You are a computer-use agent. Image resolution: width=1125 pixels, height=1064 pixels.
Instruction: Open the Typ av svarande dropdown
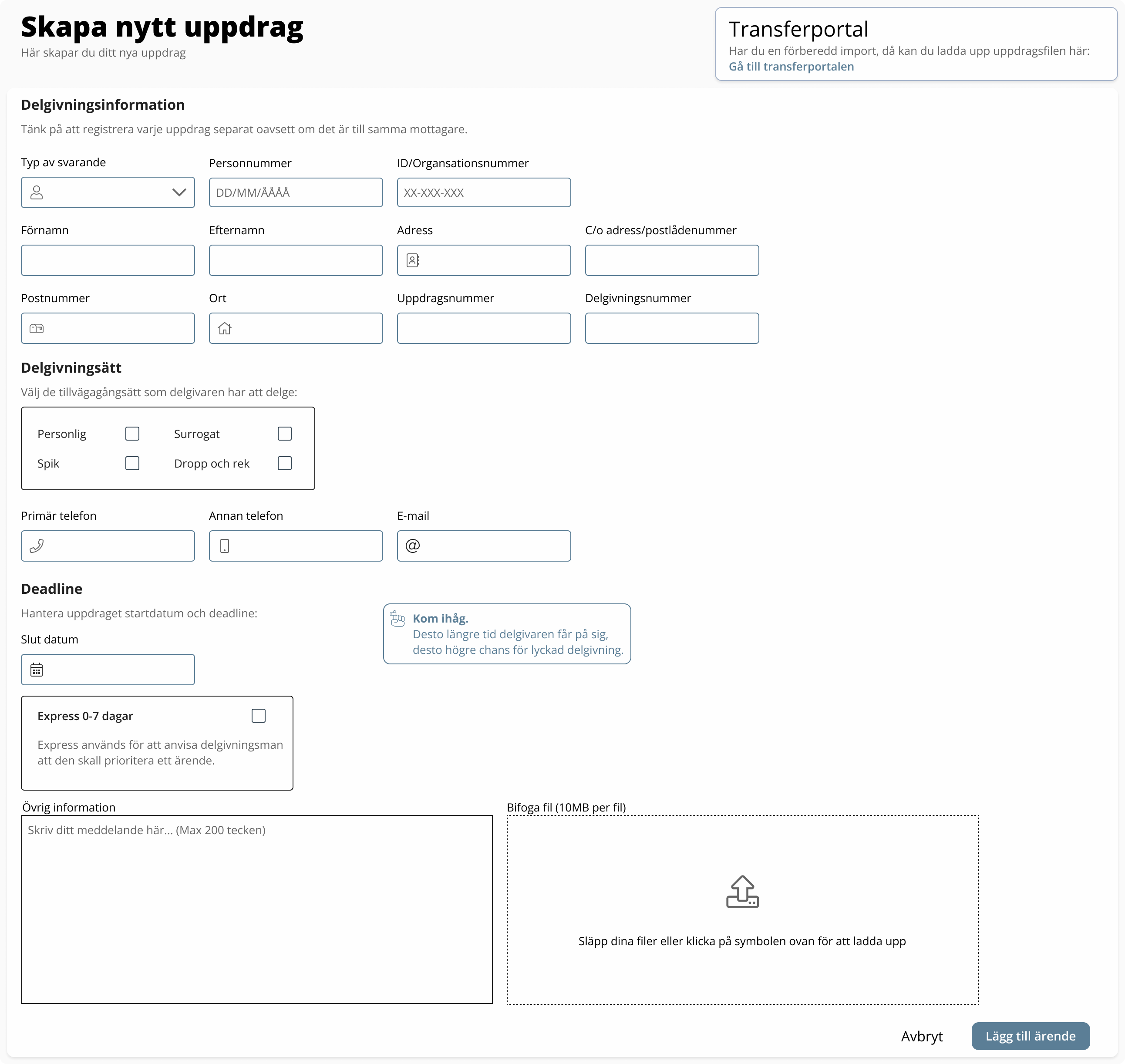(x=108, y=192)
